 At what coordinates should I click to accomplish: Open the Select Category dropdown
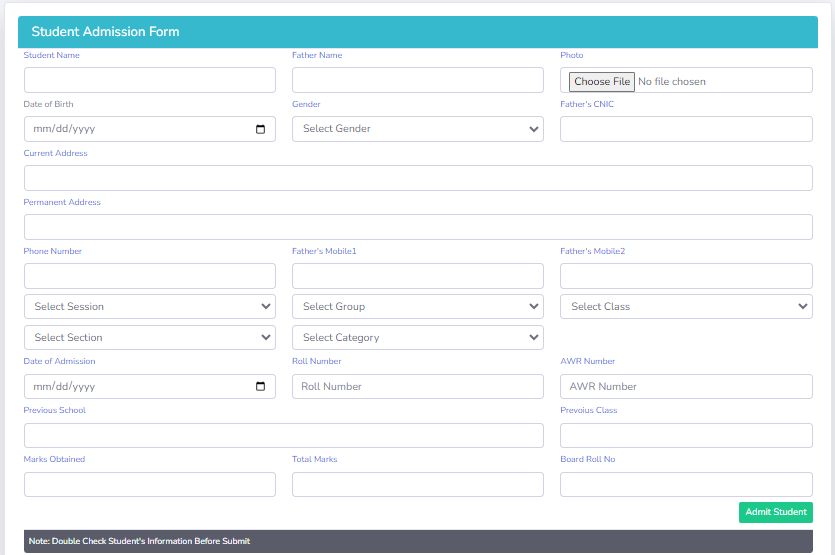pos(417,338)
